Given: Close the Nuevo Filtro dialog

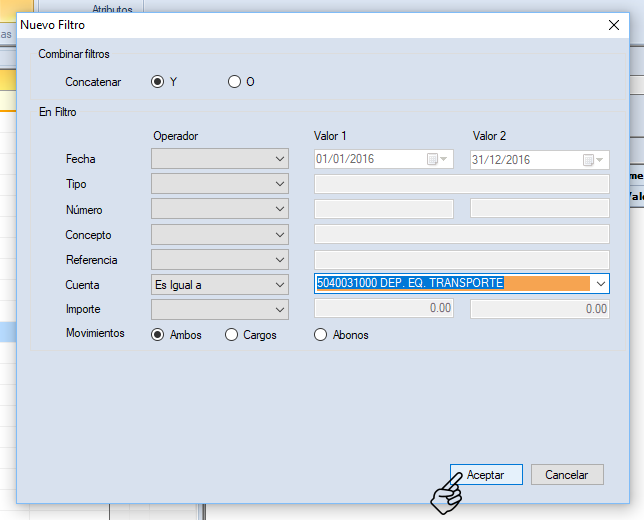Looking at the screenshot, I should 614,25.
